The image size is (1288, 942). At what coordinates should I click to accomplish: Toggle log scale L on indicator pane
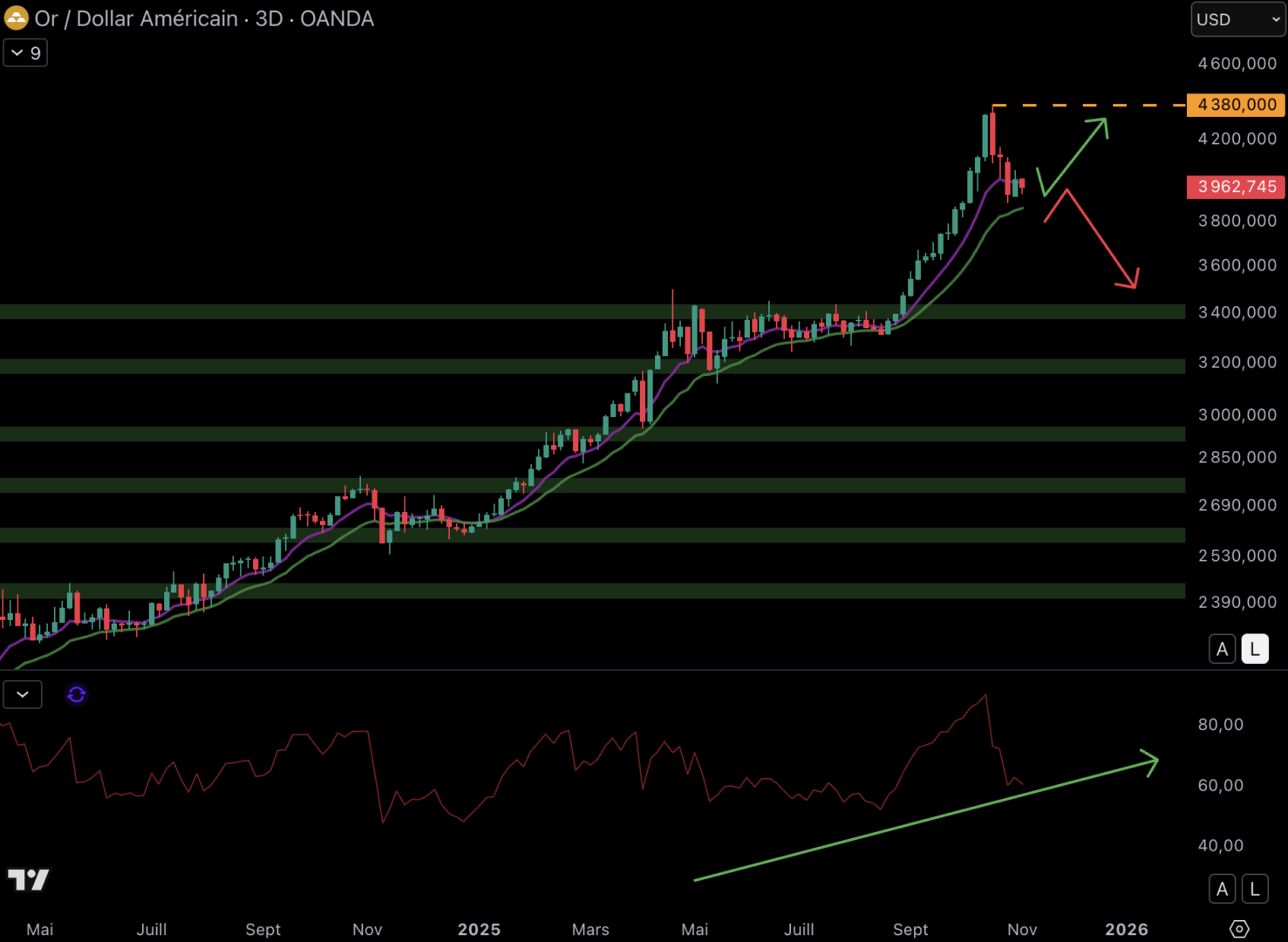click(1255, 889)
